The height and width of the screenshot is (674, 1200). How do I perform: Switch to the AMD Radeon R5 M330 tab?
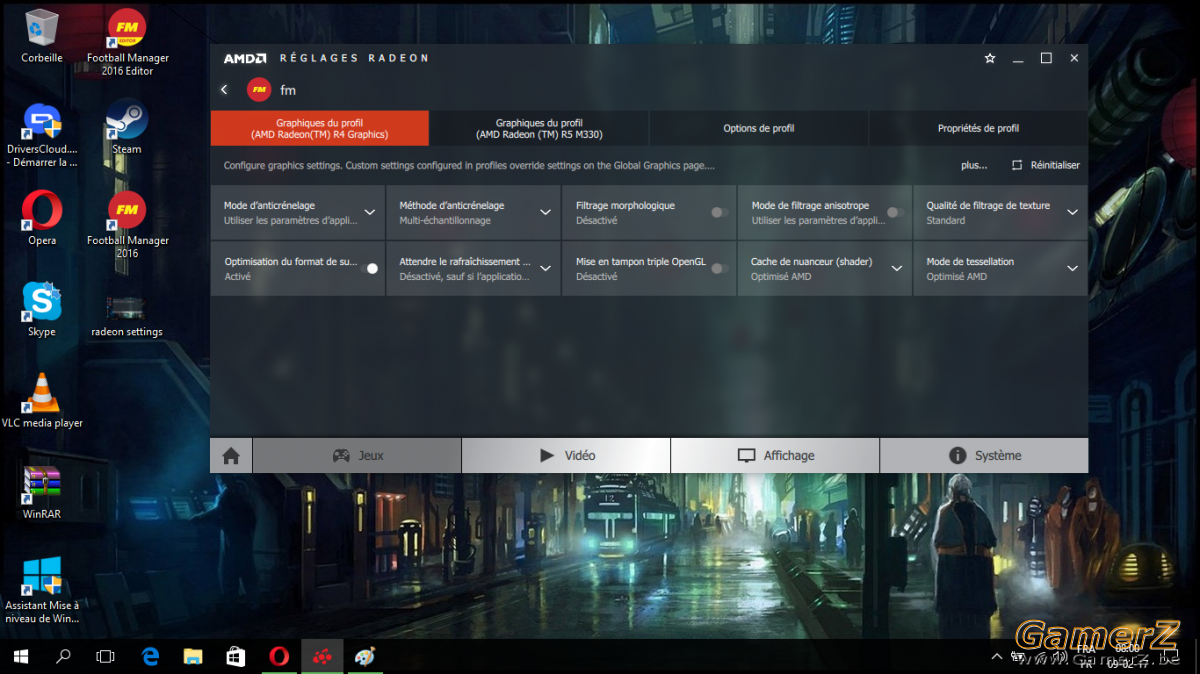coord(539,128)
